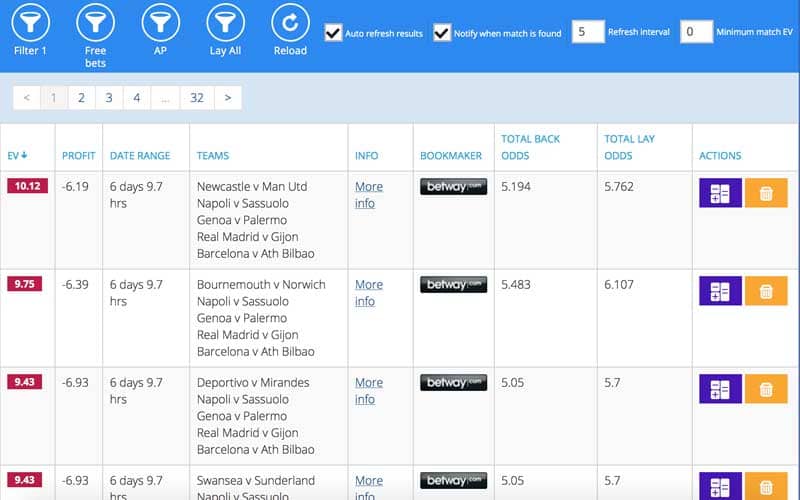Delete the Swansea v Sunderland row
Image resolution: width=800 pixels, height=500 pixels.
(766, 486)
